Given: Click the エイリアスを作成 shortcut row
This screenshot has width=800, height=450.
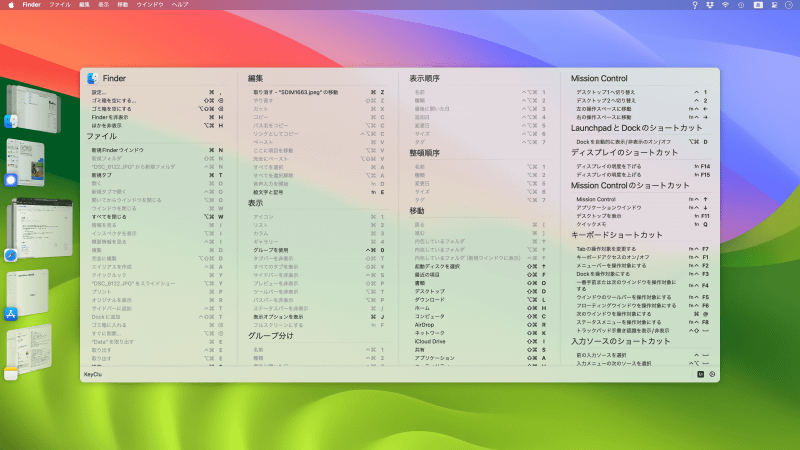Looking at the screenshot, I should (157, 267).
